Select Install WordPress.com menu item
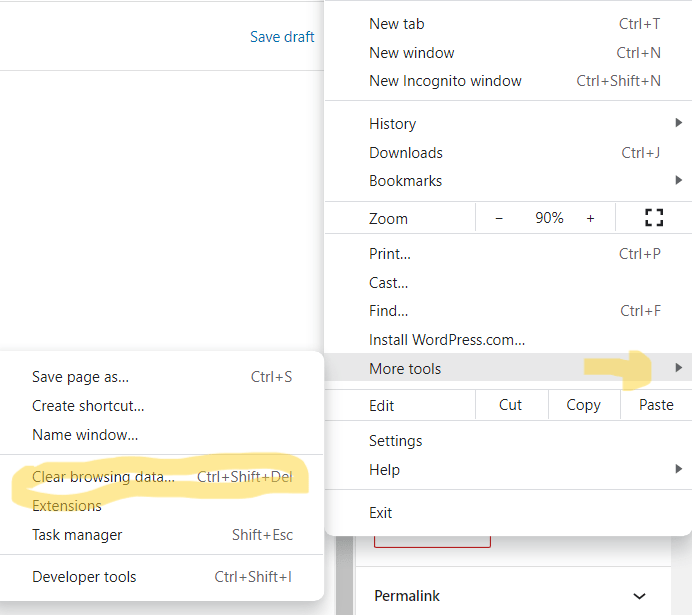The width and height of the screenshot is (692, 615). click(446, 340)
